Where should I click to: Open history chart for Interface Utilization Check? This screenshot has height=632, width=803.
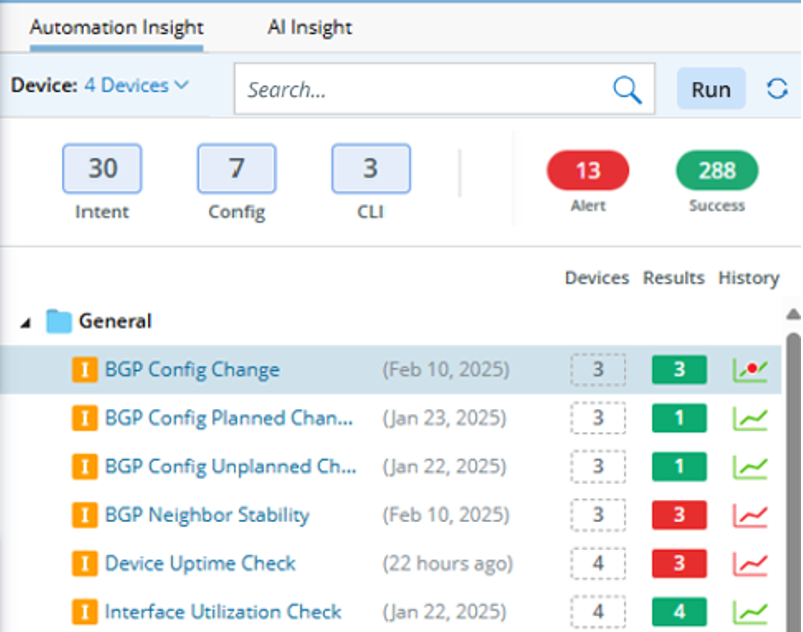pyautogui.click(x=749, y=612)
